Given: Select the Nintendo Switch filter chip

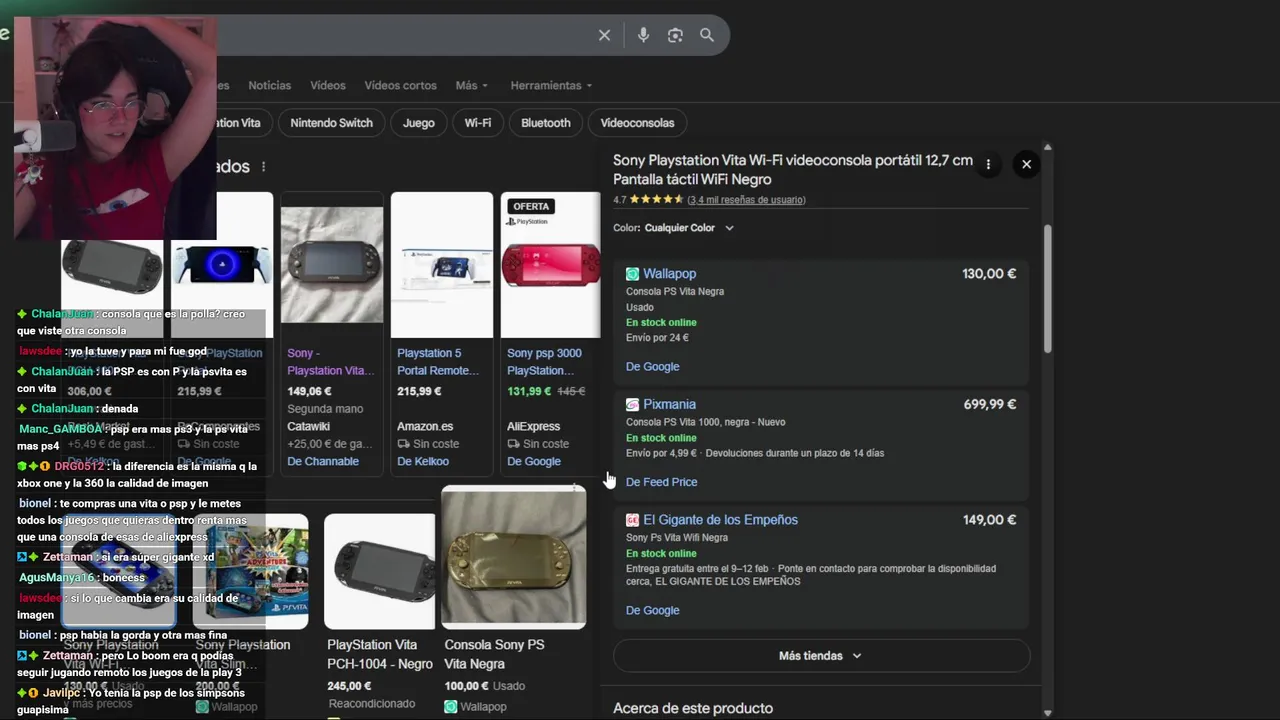Looking at the screenshot, I should coord(331,123).
